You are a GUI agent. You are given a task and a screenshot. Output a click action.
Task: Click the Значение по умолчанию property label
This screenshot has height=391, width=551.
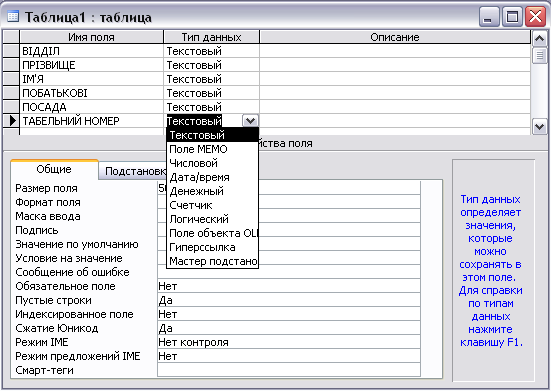point(77,244)
